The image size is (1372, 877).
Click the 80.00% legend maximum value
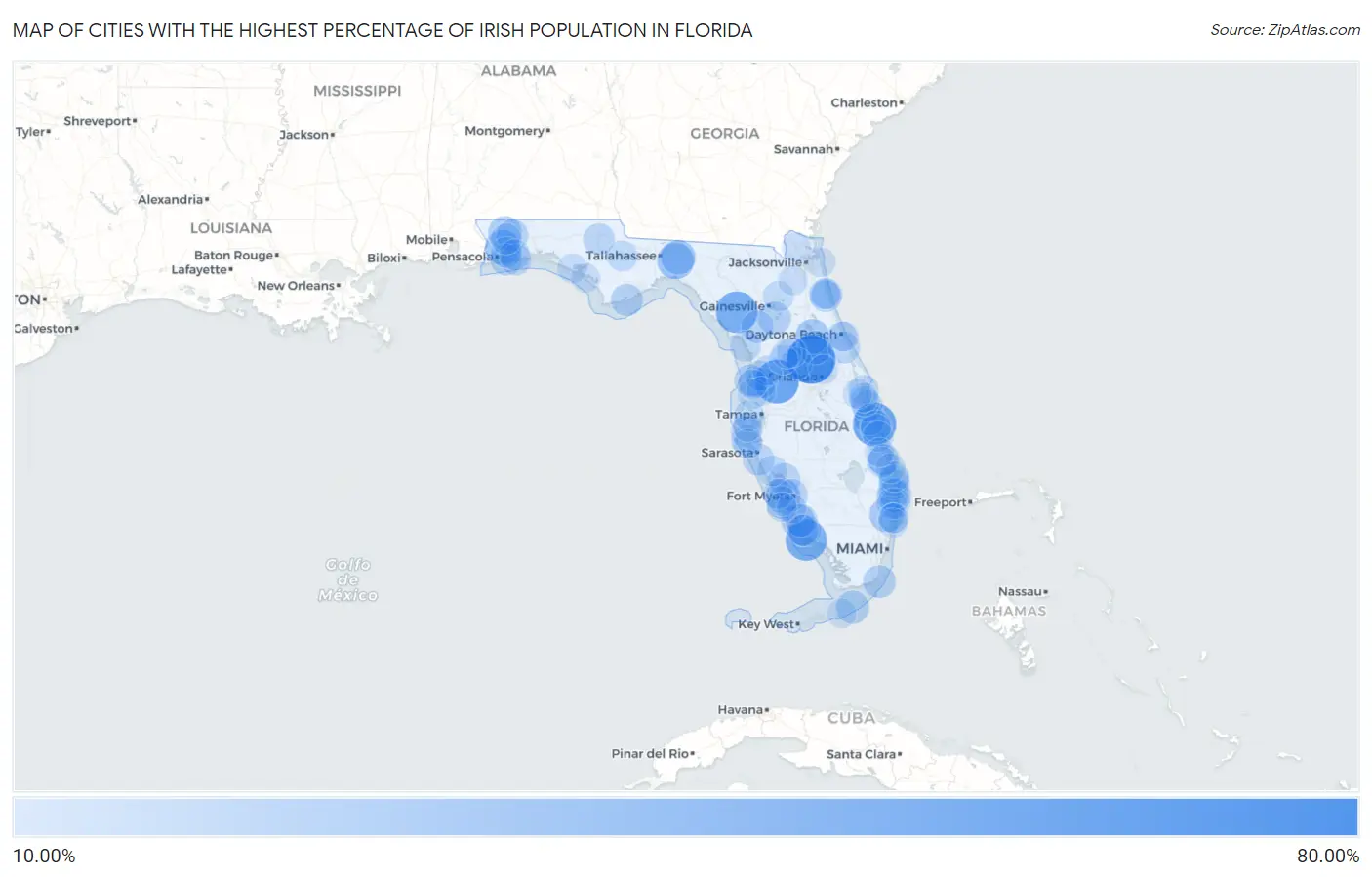click(1327, 857)
